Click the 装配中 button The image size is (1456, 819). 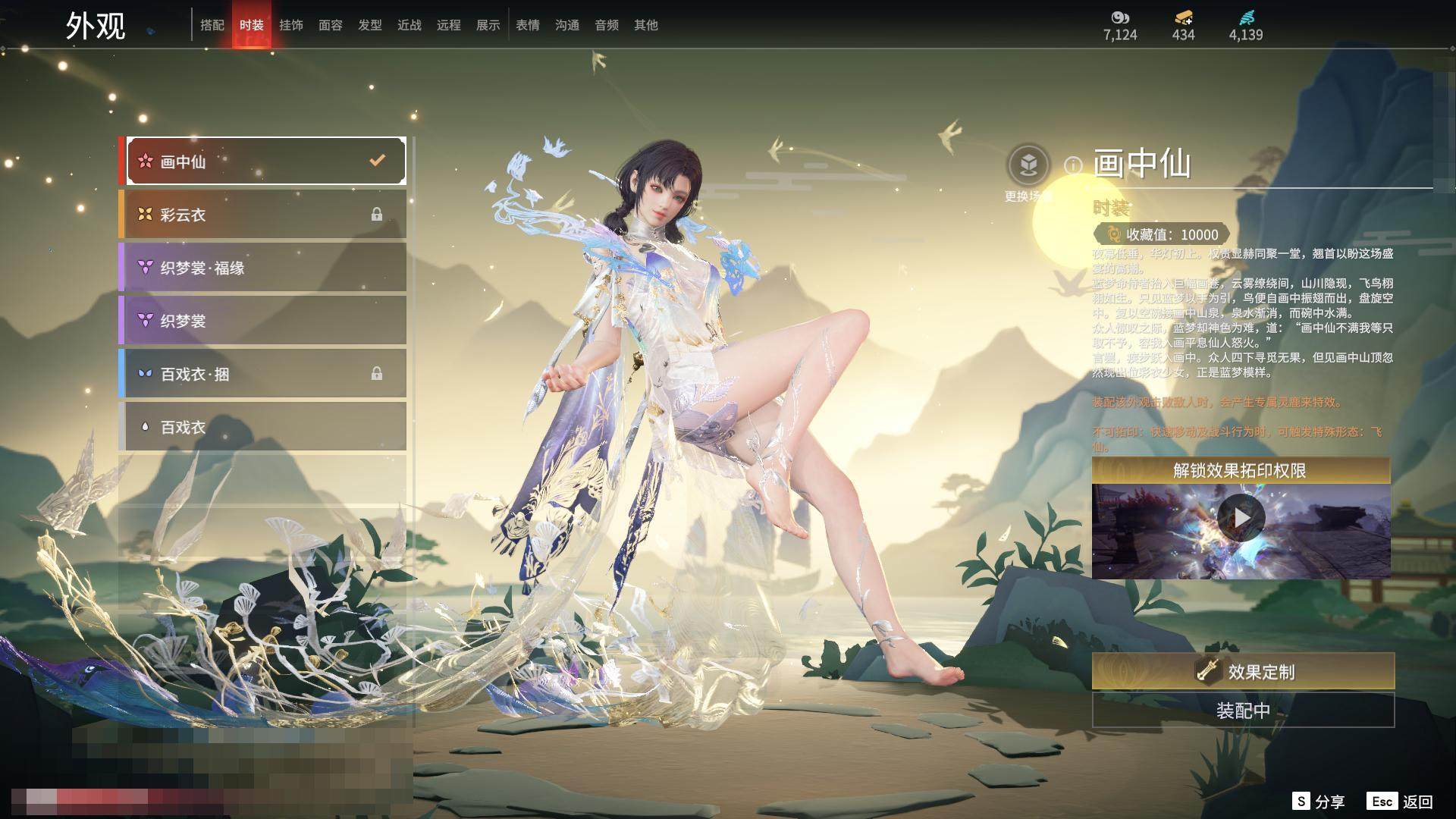pos(1243,711)
